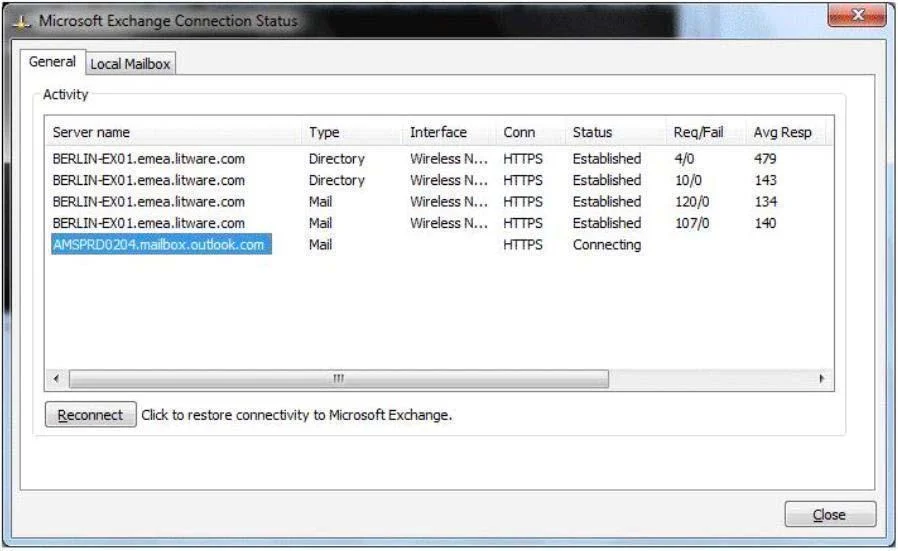
Task: Click the Avg Resp column header
Action: (x=786, y=132)
